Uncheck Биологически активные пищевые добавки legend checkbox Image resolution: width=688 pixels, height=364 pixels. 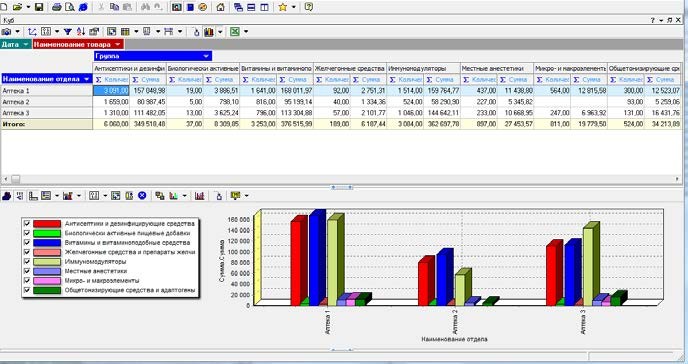tap(27, 233)
